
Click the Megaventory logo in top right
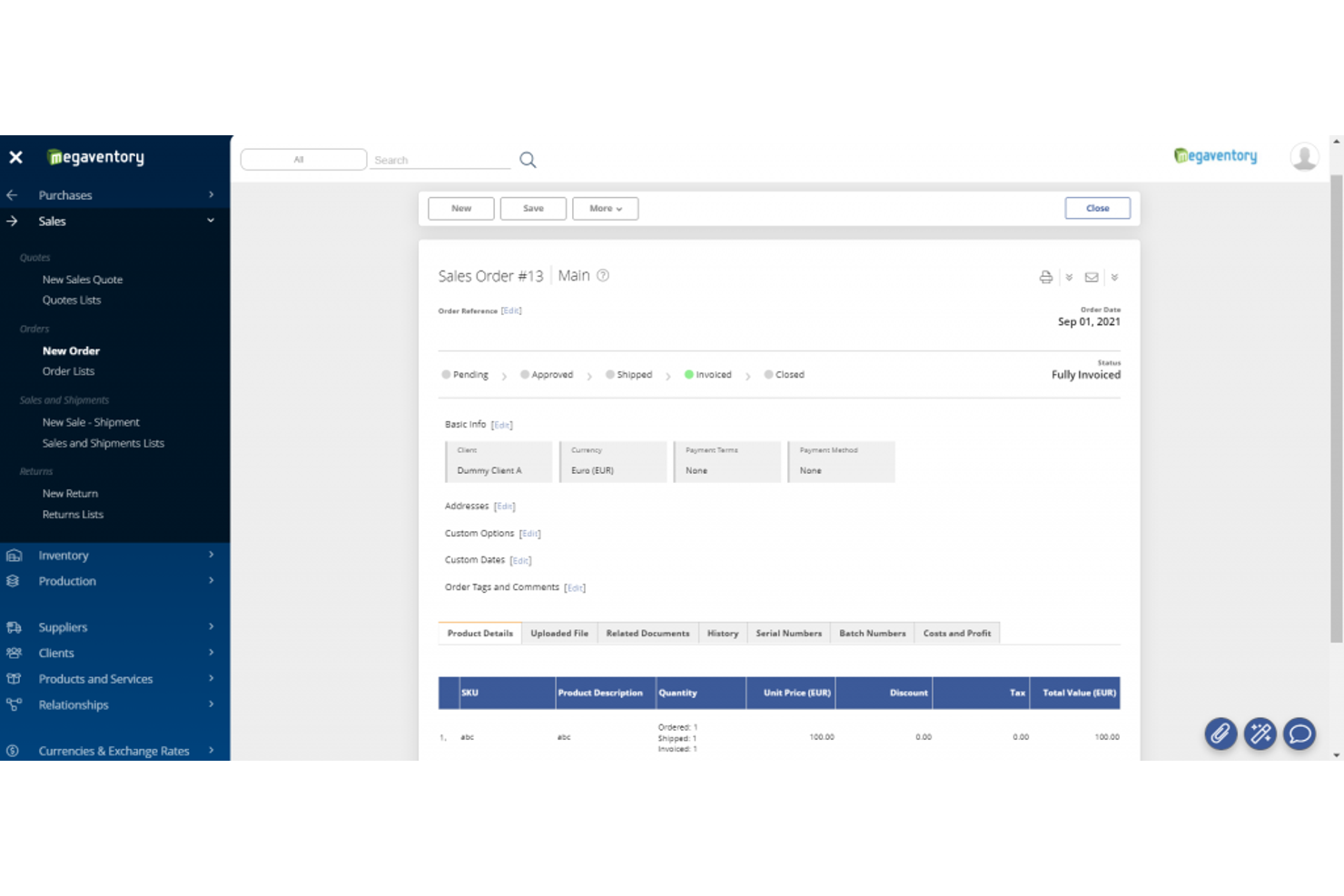pyautogui.click(x=1215, y=156)
